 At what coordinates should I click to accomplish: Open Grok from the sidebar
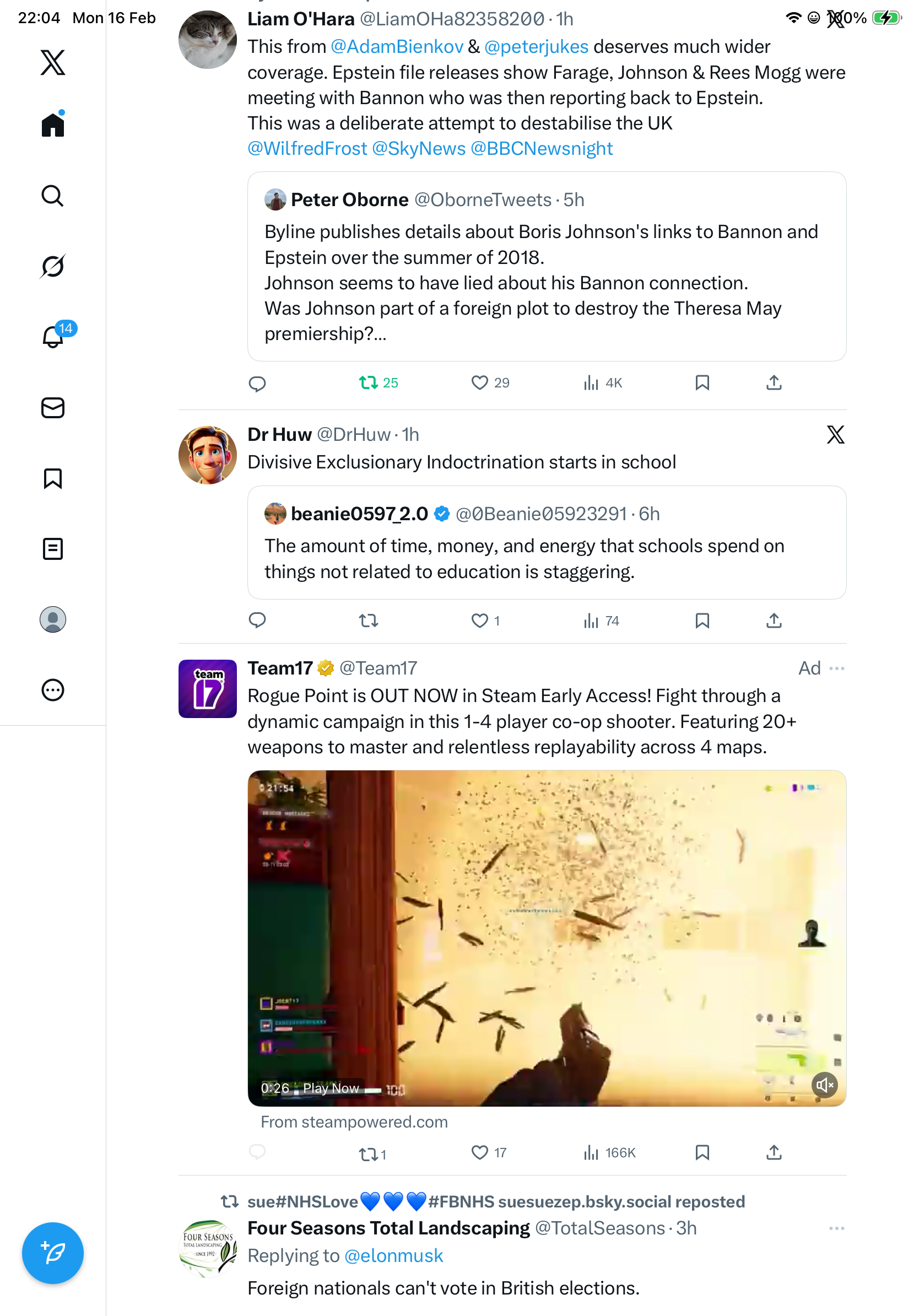pos(53,266)
